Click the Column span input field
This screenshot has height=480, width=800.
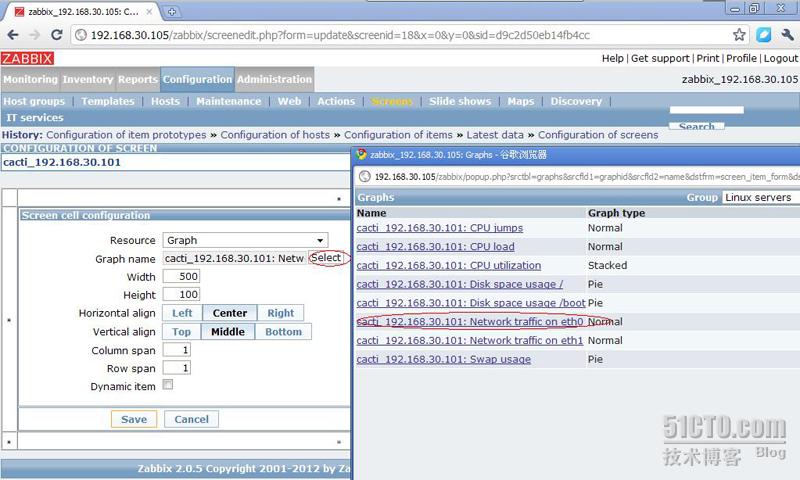click(x=177, y=349)
